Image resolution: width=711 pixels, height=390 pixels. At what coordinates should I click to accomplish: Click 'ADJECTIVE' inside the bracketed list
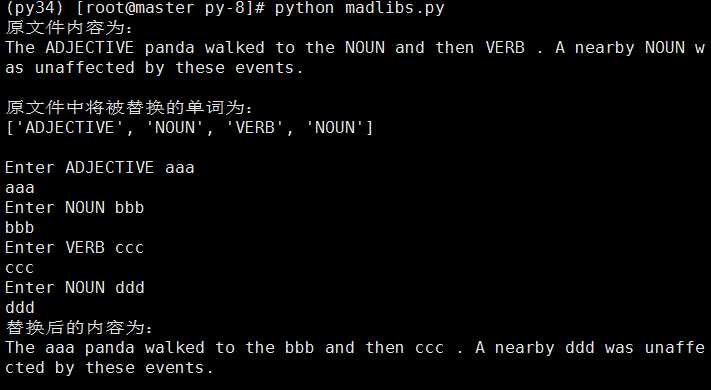click(x=70, y=128)
